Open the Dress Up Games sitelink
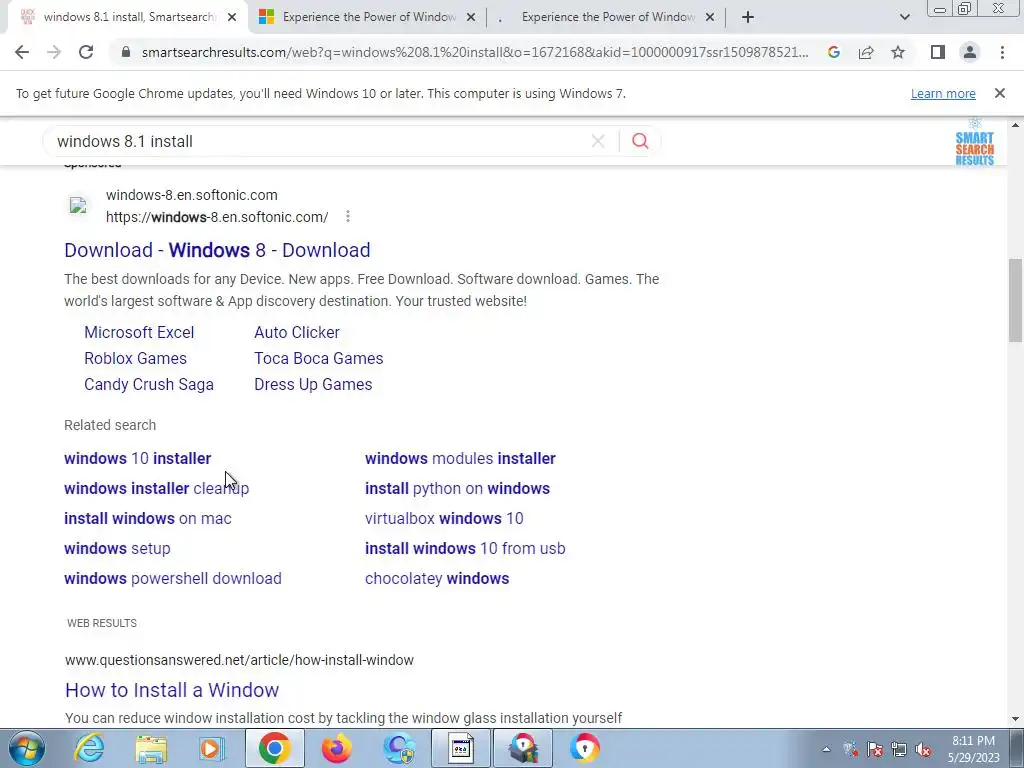1024x768 pixels. (x=313, y=385)
